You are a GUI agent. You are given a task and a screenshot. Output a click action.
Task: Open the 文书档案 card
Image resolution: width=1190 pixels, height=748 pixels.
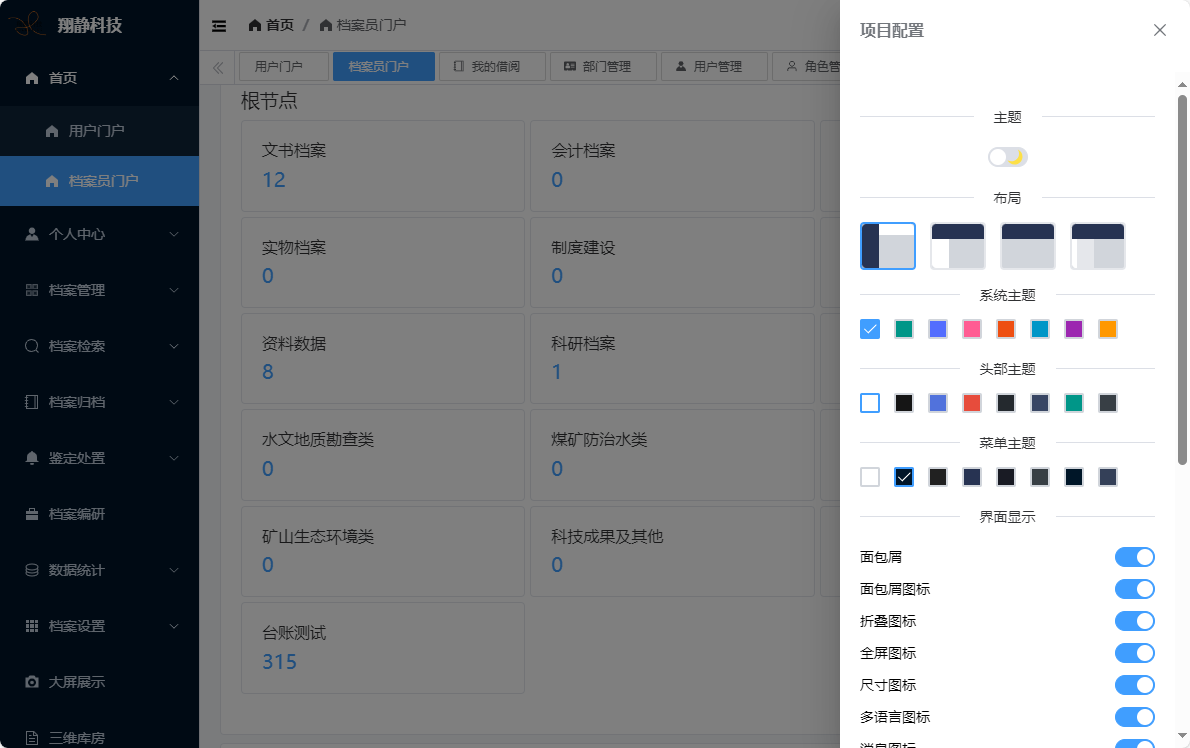click(x=382, y=166)
